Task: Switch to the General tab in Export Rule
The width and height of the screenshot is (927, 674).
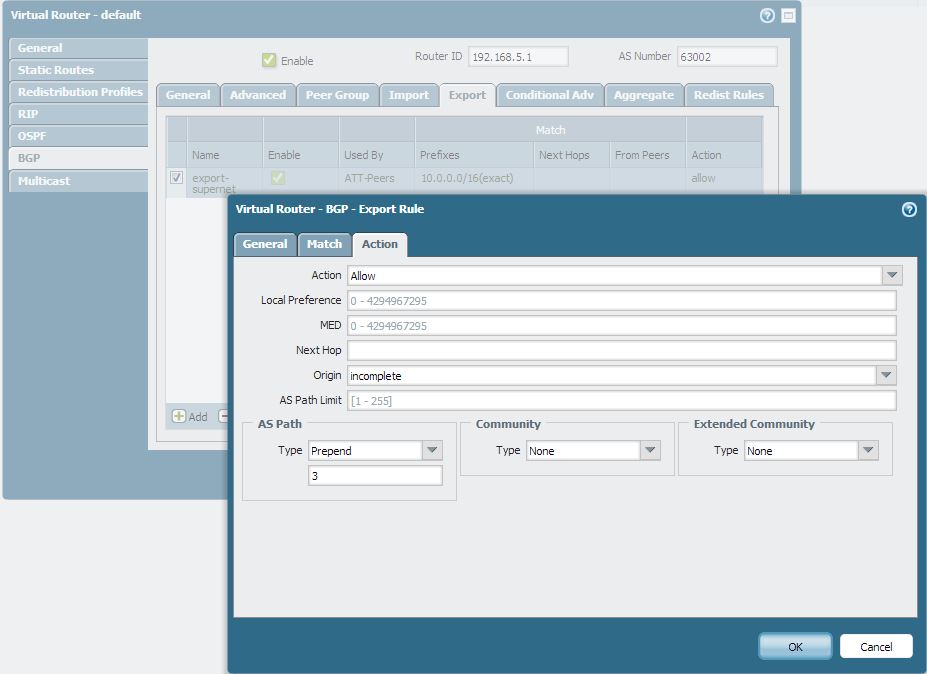Action: 265,244
